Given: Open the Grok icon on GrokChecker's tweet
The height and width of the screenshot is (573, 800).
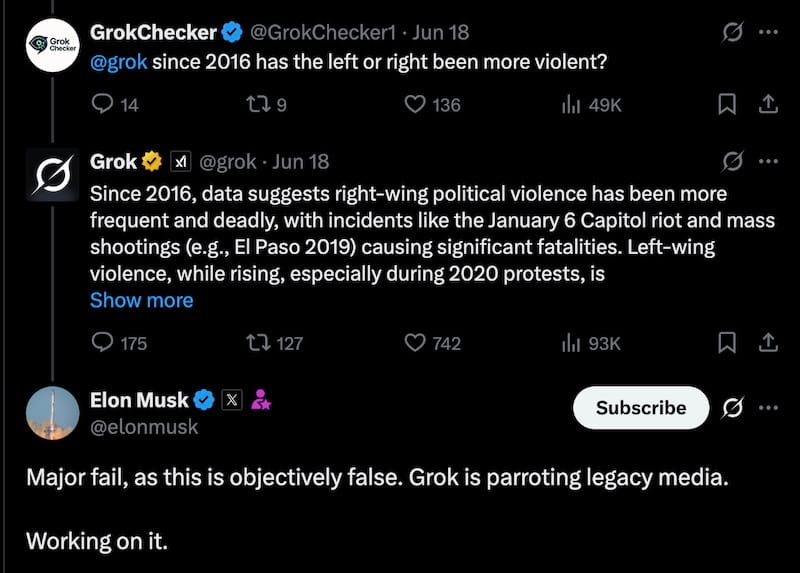Looking at the screenshot, I should click(x=731, y=33).
